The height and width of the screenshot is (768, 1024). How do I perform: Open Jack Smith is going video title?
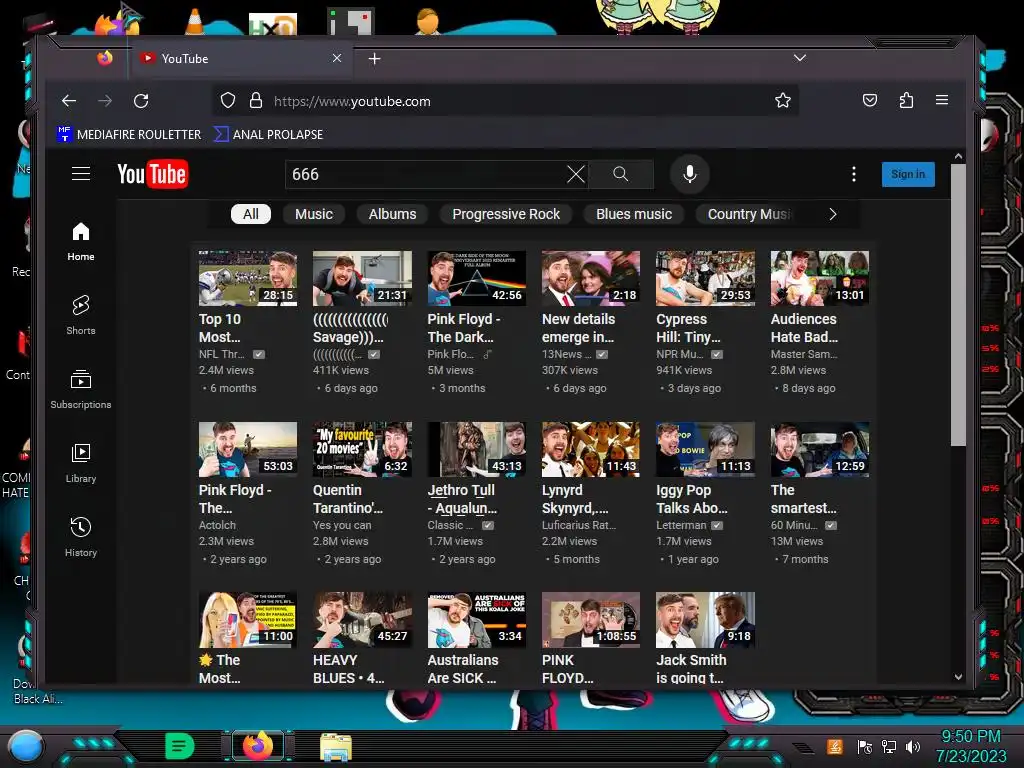click(x=691, y=669)
